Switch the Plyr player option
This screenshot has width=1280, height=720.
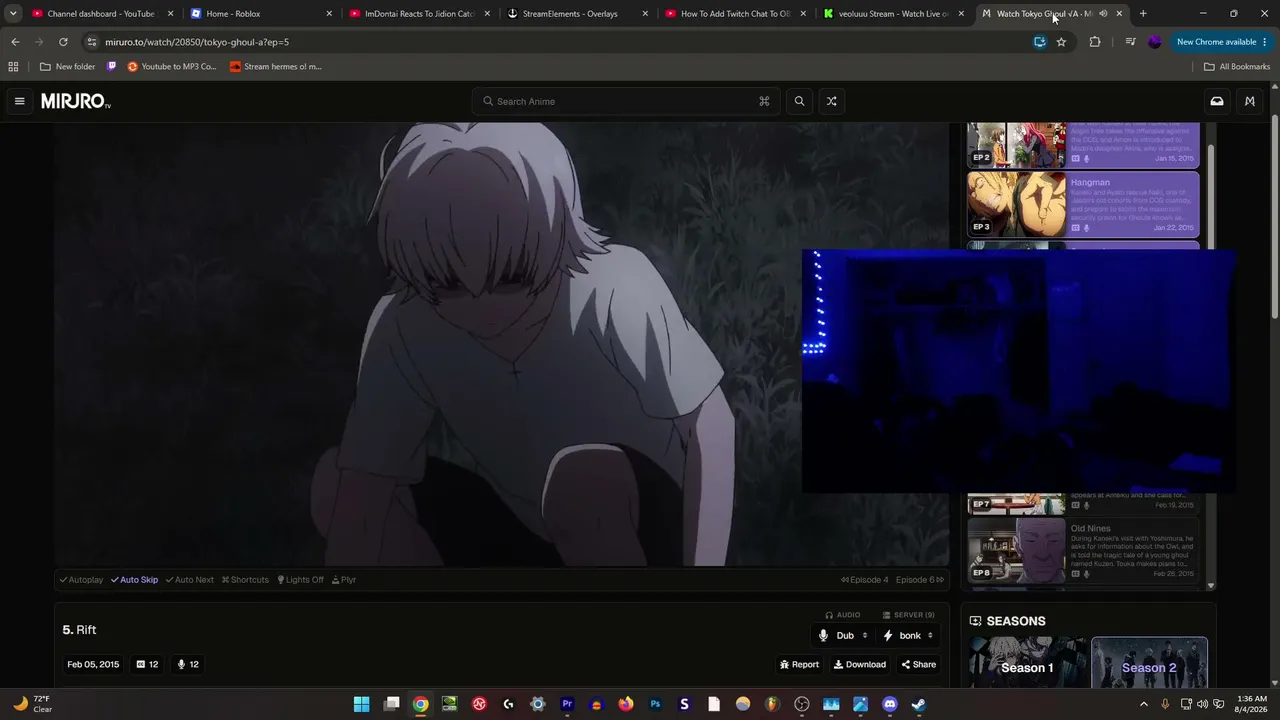pos(344,580)
